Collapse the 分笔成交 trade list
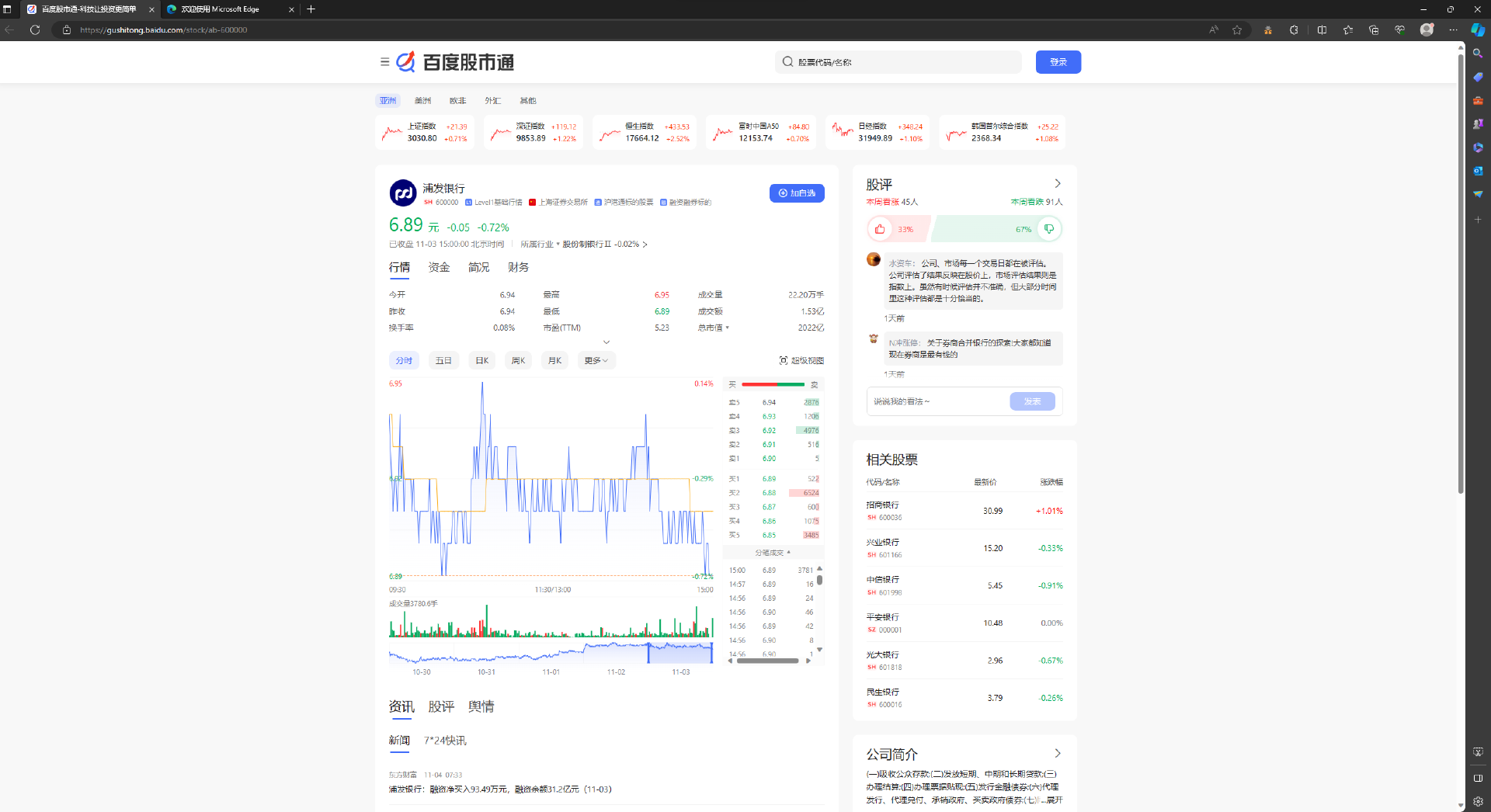Viewport: 1491px width, 812px height. tap(773, 553)
